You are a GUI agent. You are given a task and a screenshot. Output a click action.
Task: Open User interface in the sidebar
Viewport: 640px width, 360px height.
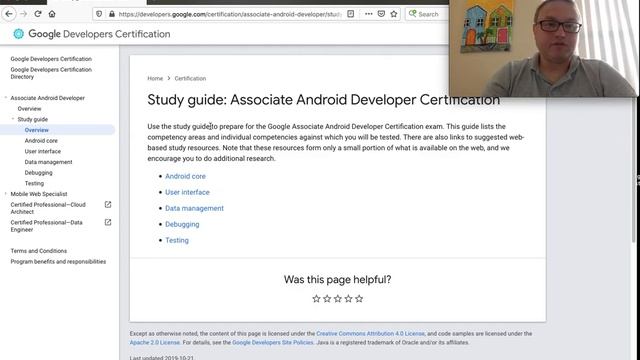coord(43,151)
